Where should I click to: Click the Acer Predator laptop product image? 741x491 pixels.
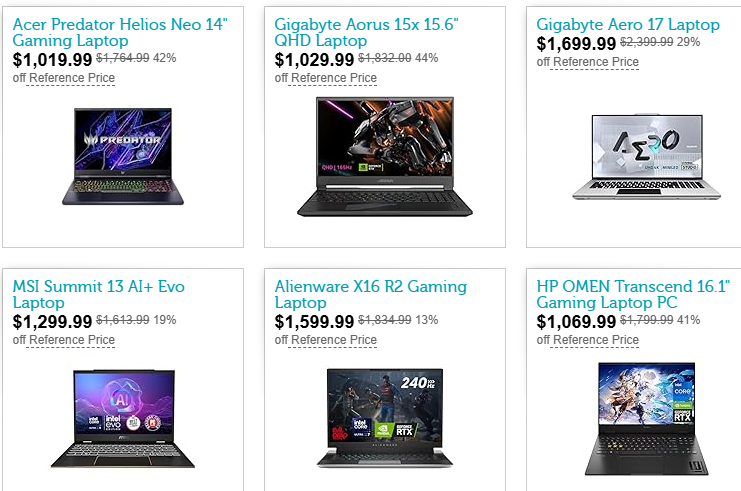tap(123, 156)
